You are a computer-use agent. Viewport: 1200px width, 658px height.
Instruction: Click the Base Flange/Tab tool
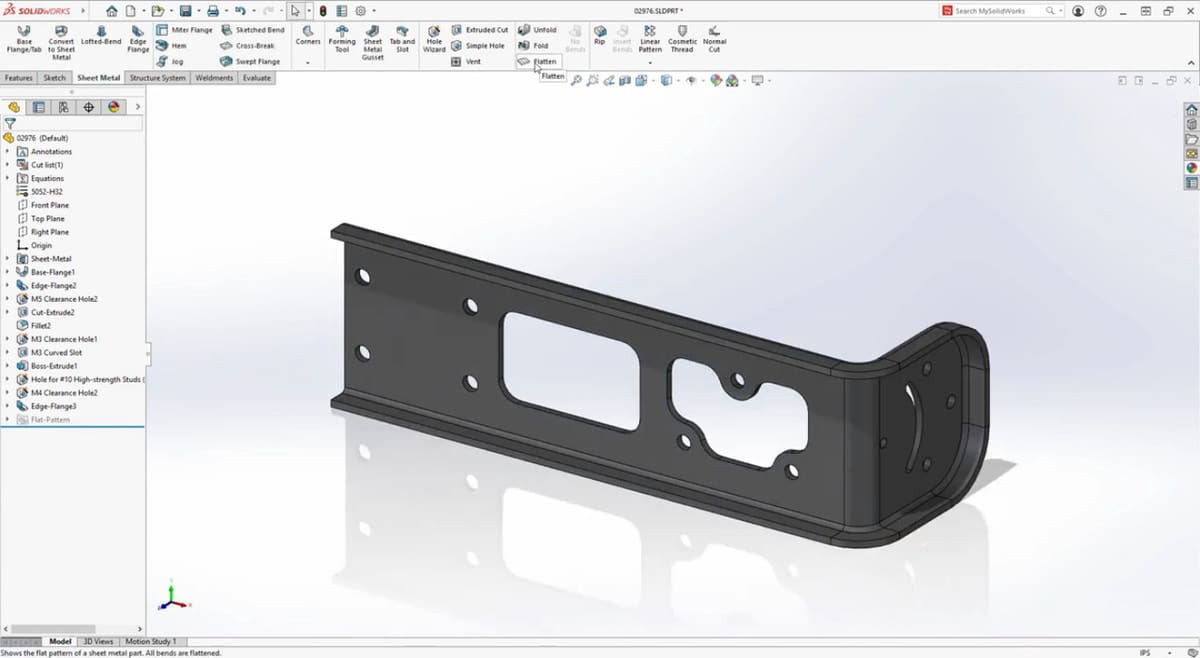tap(24, 40)
